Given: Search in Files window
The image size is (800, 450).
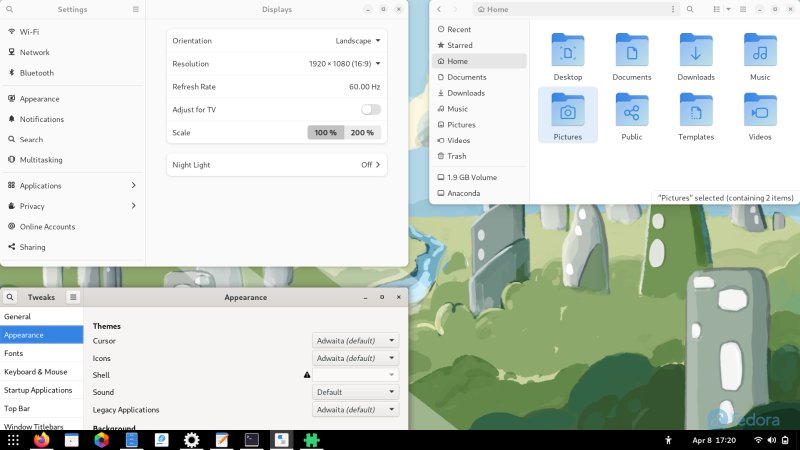Looking at the screenshot, I should (690, 9).
